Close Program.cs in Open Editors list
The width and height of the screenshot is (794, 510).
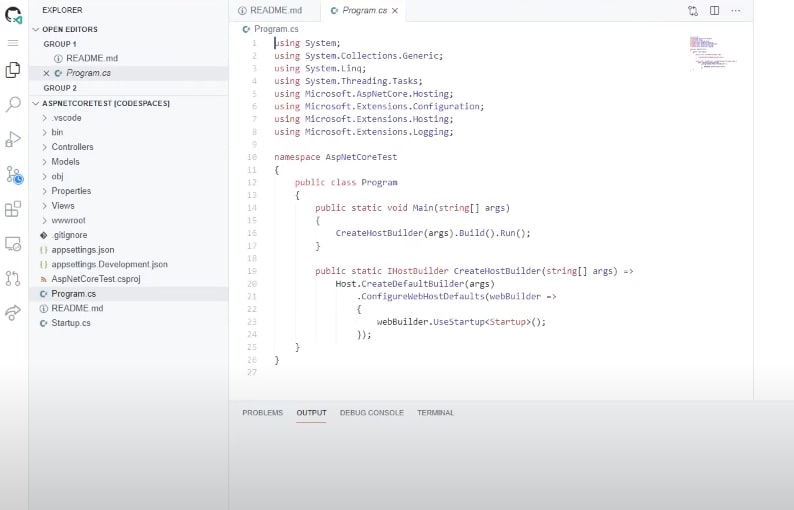(47, 73)
